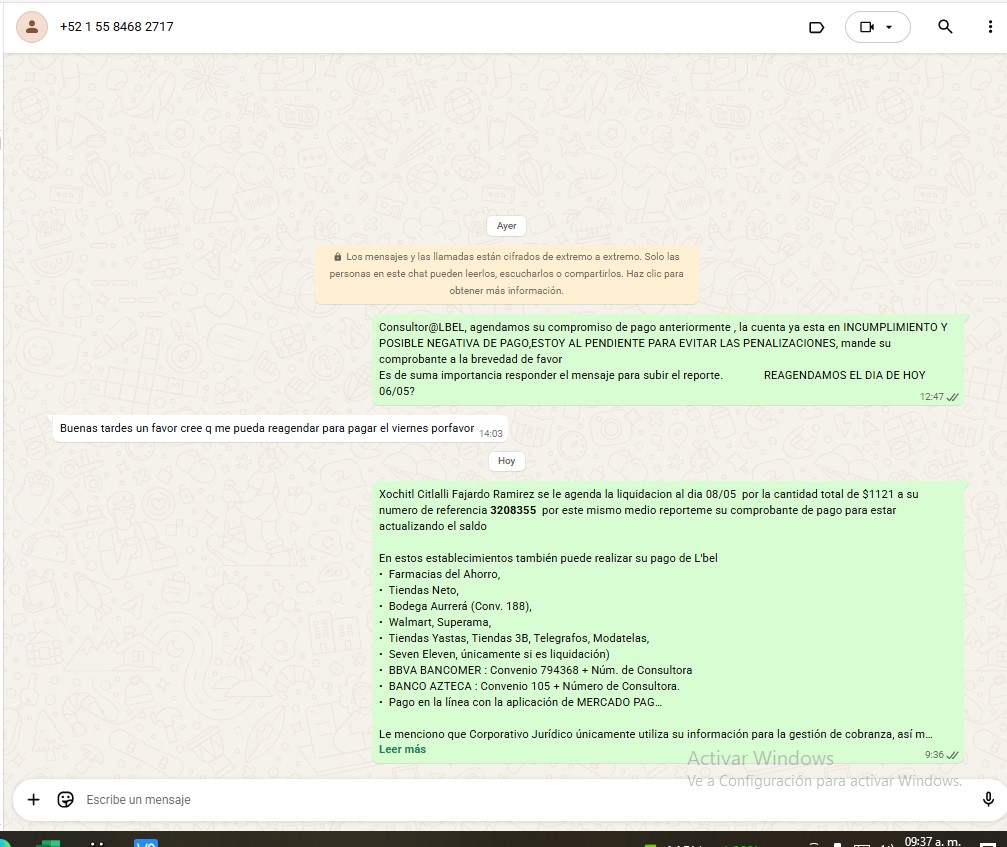Click 'Leer más' to expand message

[402, 749]
